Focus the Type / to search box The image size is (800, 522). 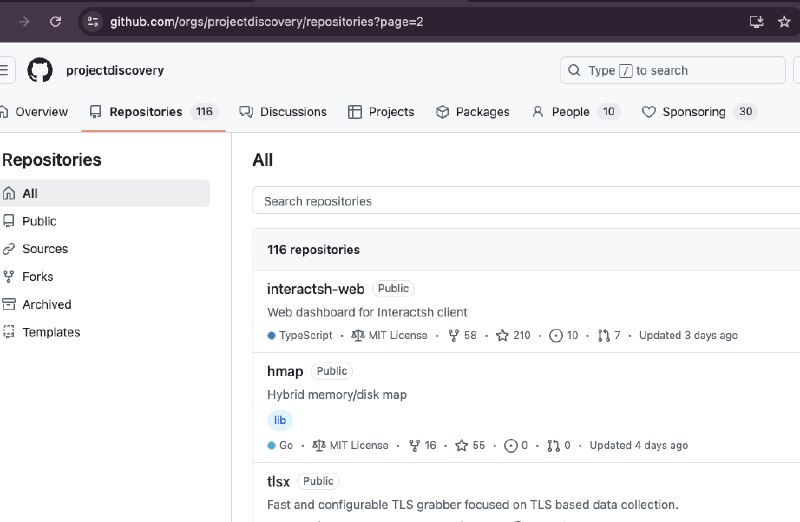(x=672, y=70)
